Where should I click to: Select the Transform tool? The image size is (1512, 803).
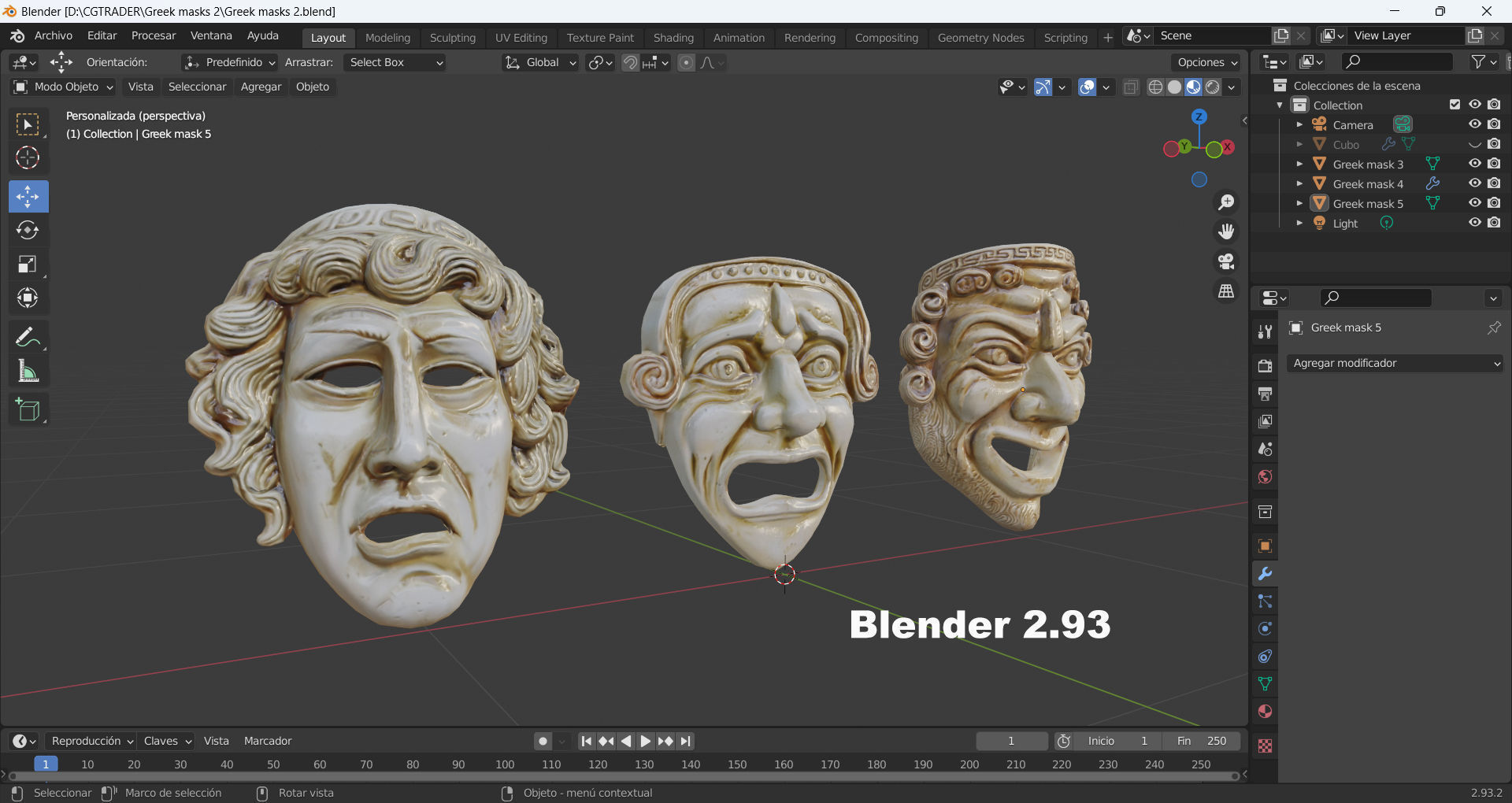[28, 298]
